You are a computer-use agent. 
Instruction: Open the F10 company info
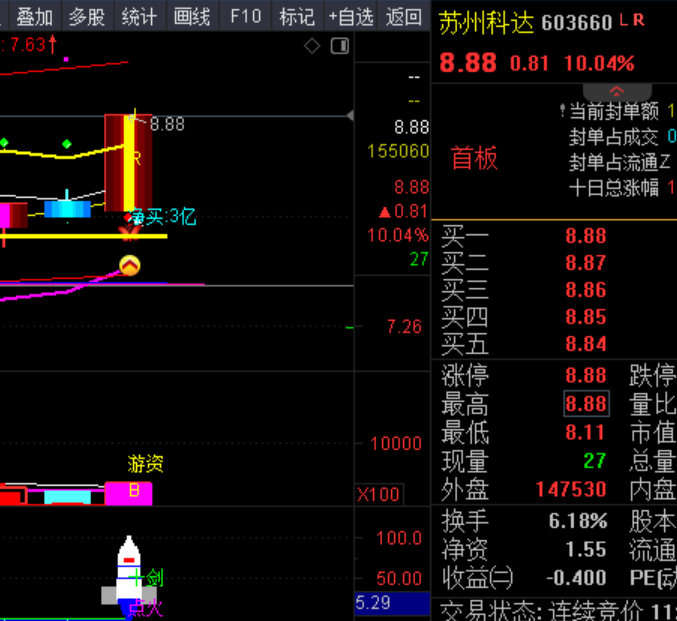pyautogui.click(x=245, y=16)
